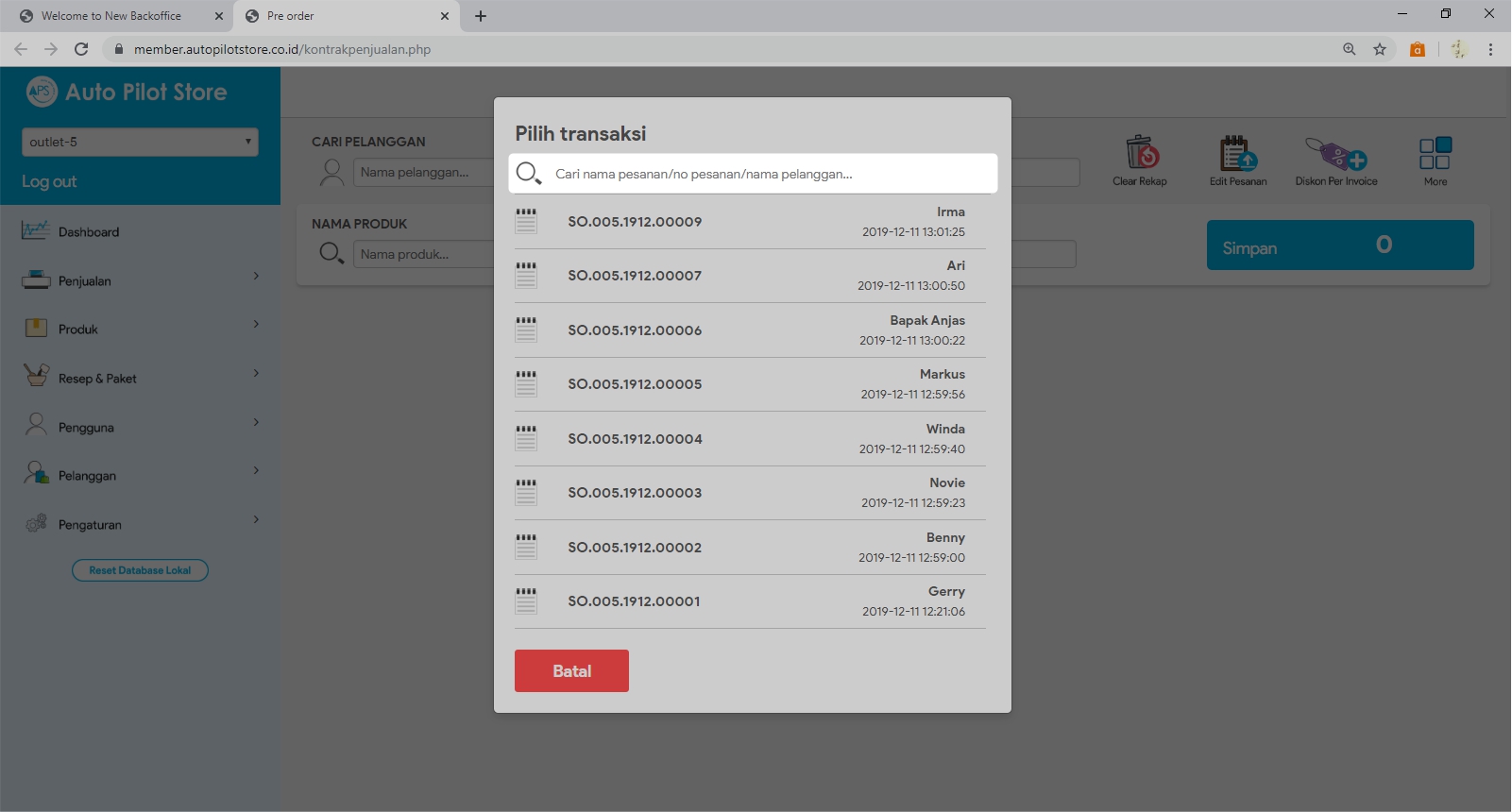Switch to the Welcome to New Backoffice tab
This screenshot has width=1512, height=812.
[111, 16]
